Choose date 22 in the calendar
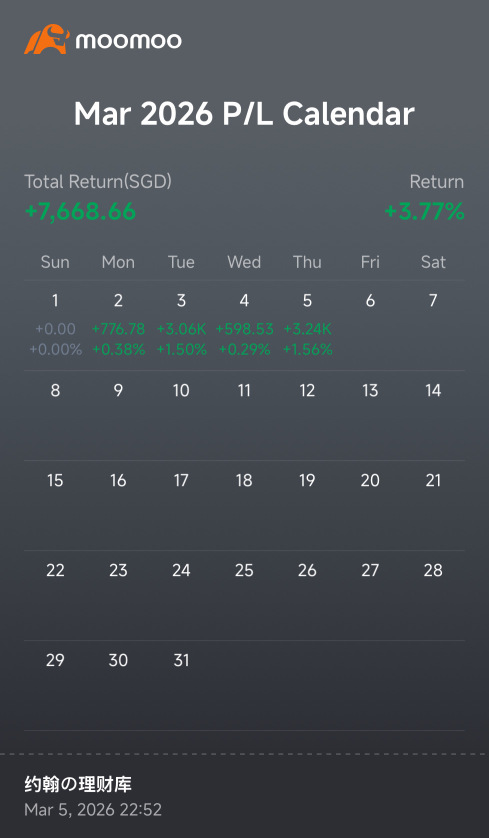This screenshot has height=838, width=489. coord(55,570)
